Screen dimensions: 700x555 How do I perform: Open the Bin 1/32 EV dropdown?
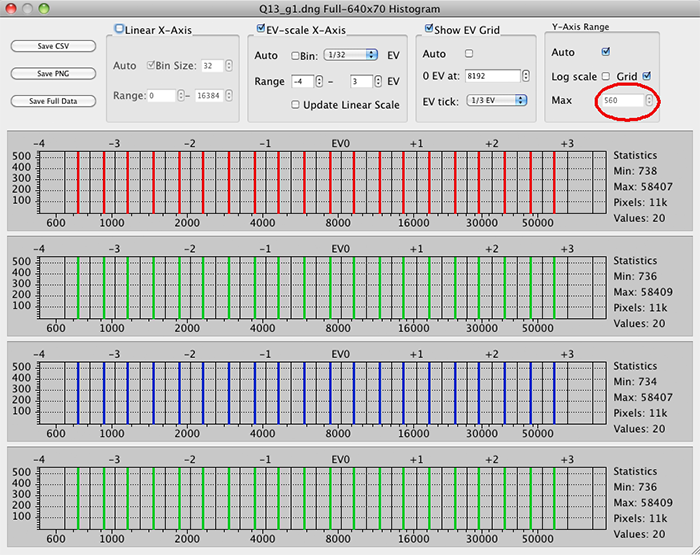[351, 55]
